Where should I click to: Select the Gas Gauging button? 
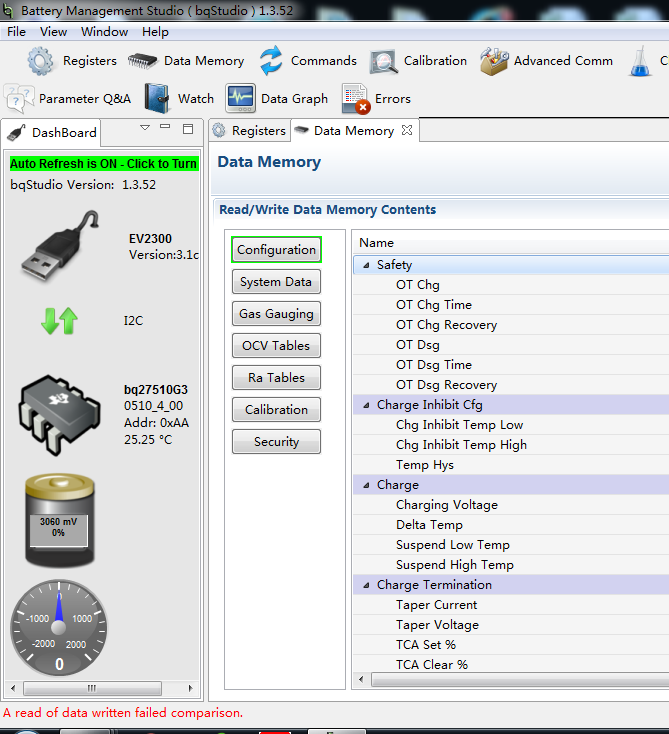pos(276,314)
